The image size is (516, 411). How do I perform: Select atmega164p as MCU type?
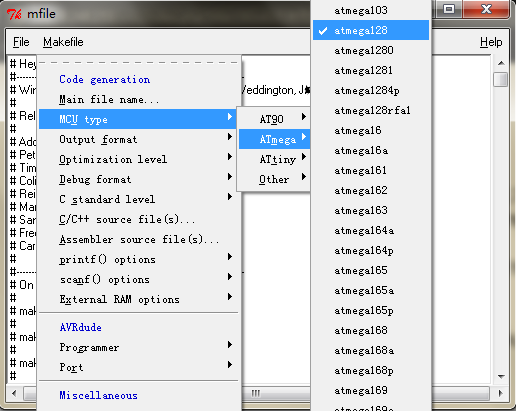click(371, 250)
